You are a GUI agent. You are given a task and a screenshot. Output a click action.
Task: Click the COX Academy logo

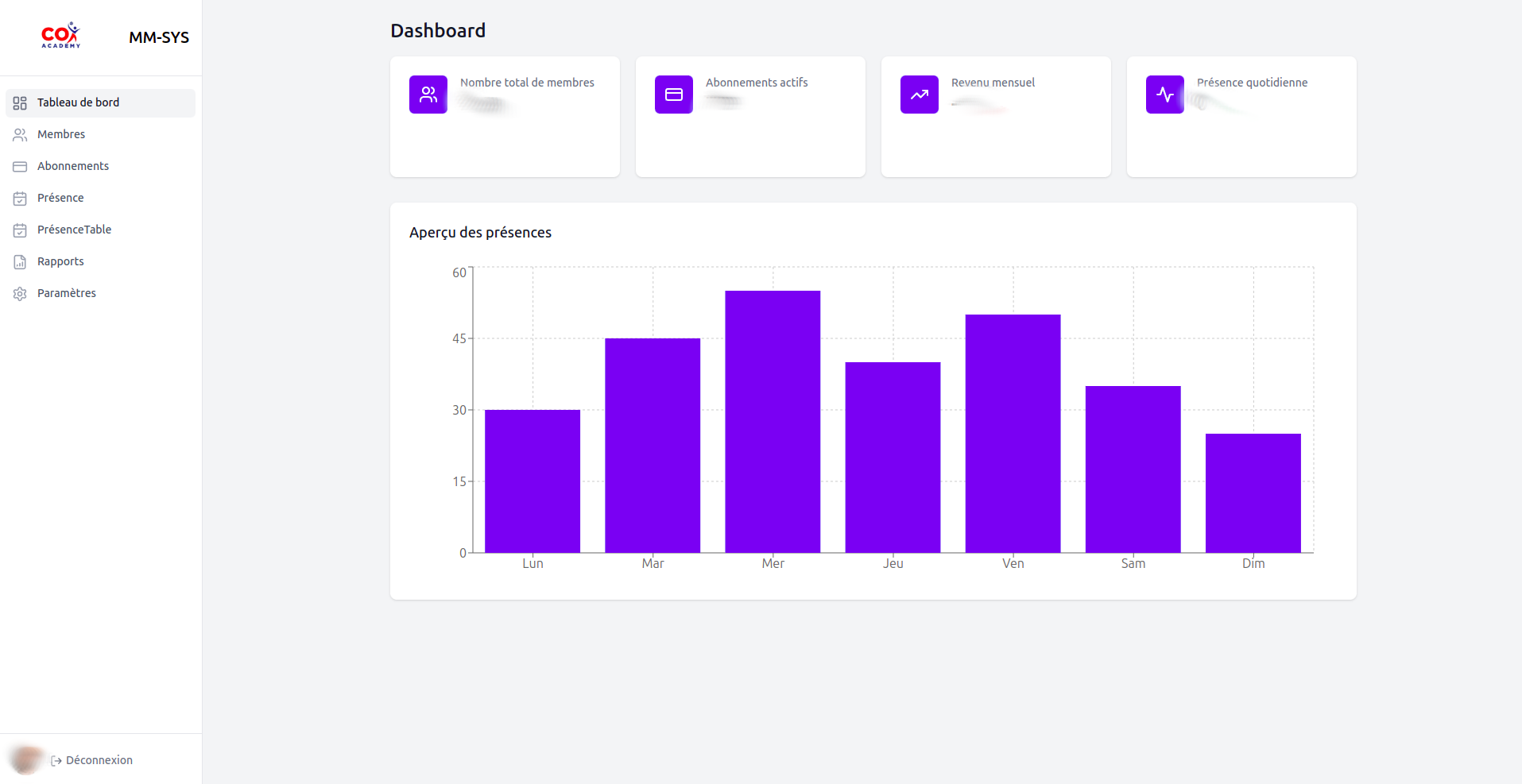[x=61, y=36]
